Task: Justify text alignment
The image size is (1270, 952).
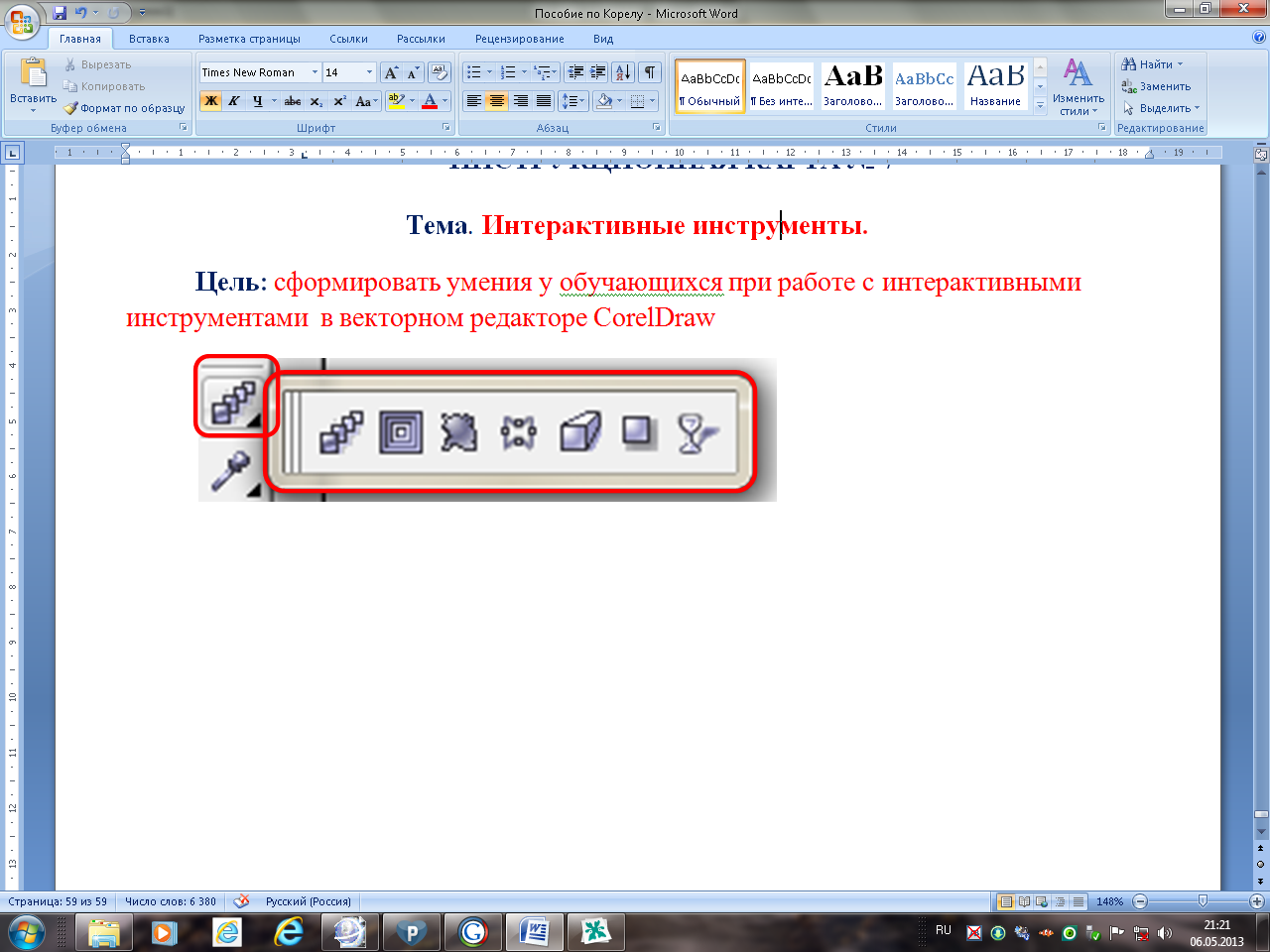Action: pyautogui.click(x=544, y=101)
